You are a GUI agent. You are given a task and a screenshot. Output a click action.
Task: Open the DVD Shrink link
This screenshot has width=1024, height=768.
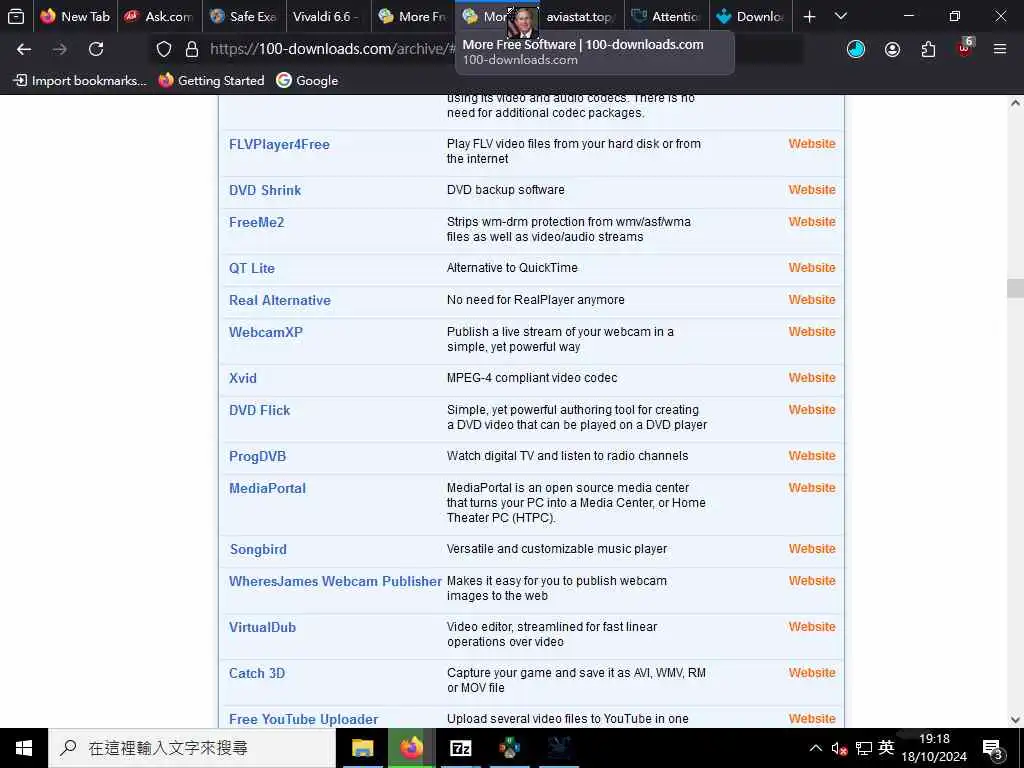(x=264, y=190)
